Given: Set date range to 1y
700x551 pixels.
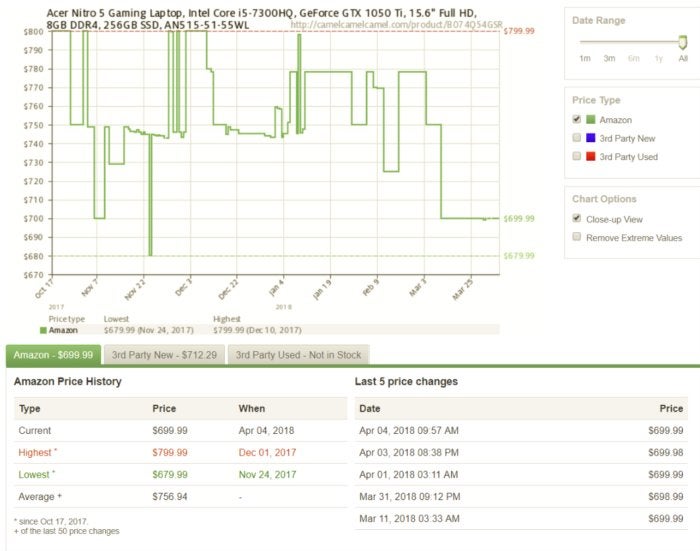Looking at the screenshot, I should pyautogui.click(x=658, y=58).
